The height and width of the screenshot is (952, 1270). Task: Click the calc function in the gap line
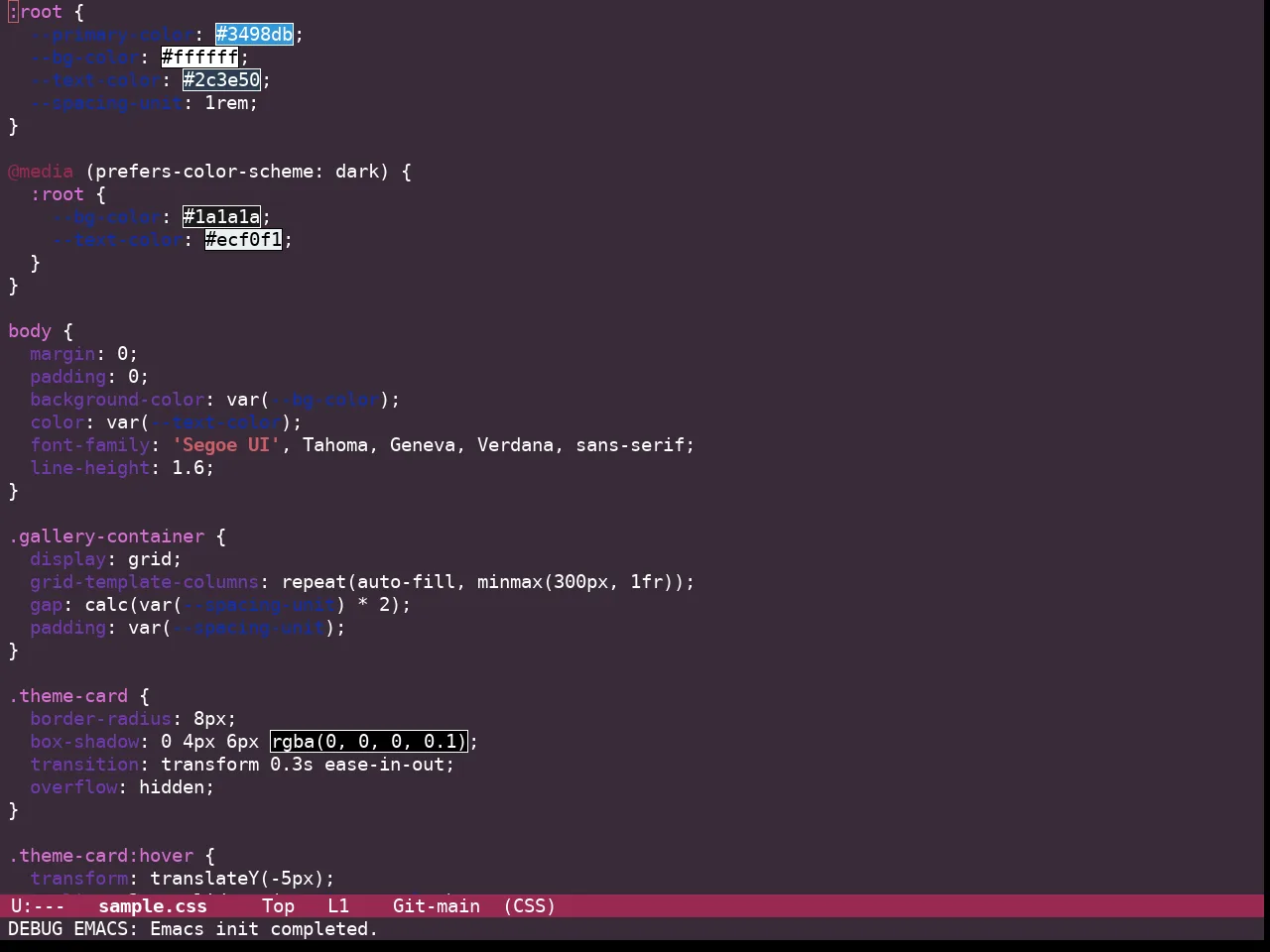pyautogui.click(x=106, y=605)
